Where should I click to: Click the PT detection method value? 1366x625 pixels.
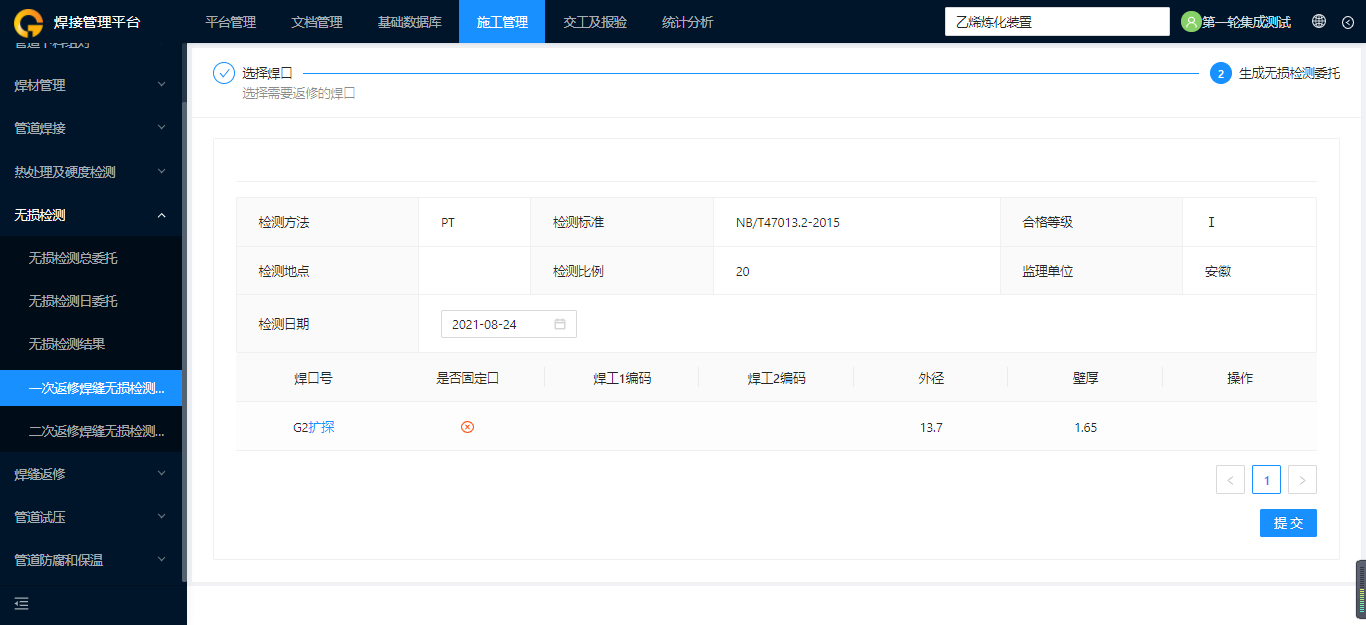point(448,222)
